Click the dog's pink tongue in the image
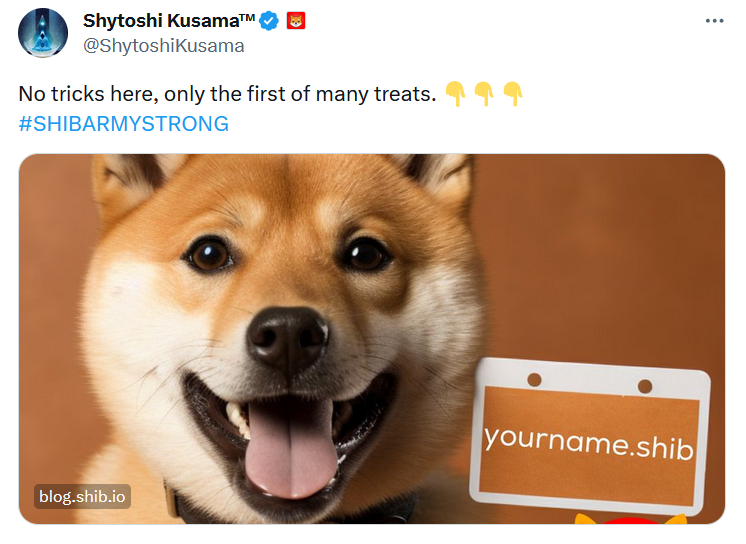746x544 pixels. (291, 447)
